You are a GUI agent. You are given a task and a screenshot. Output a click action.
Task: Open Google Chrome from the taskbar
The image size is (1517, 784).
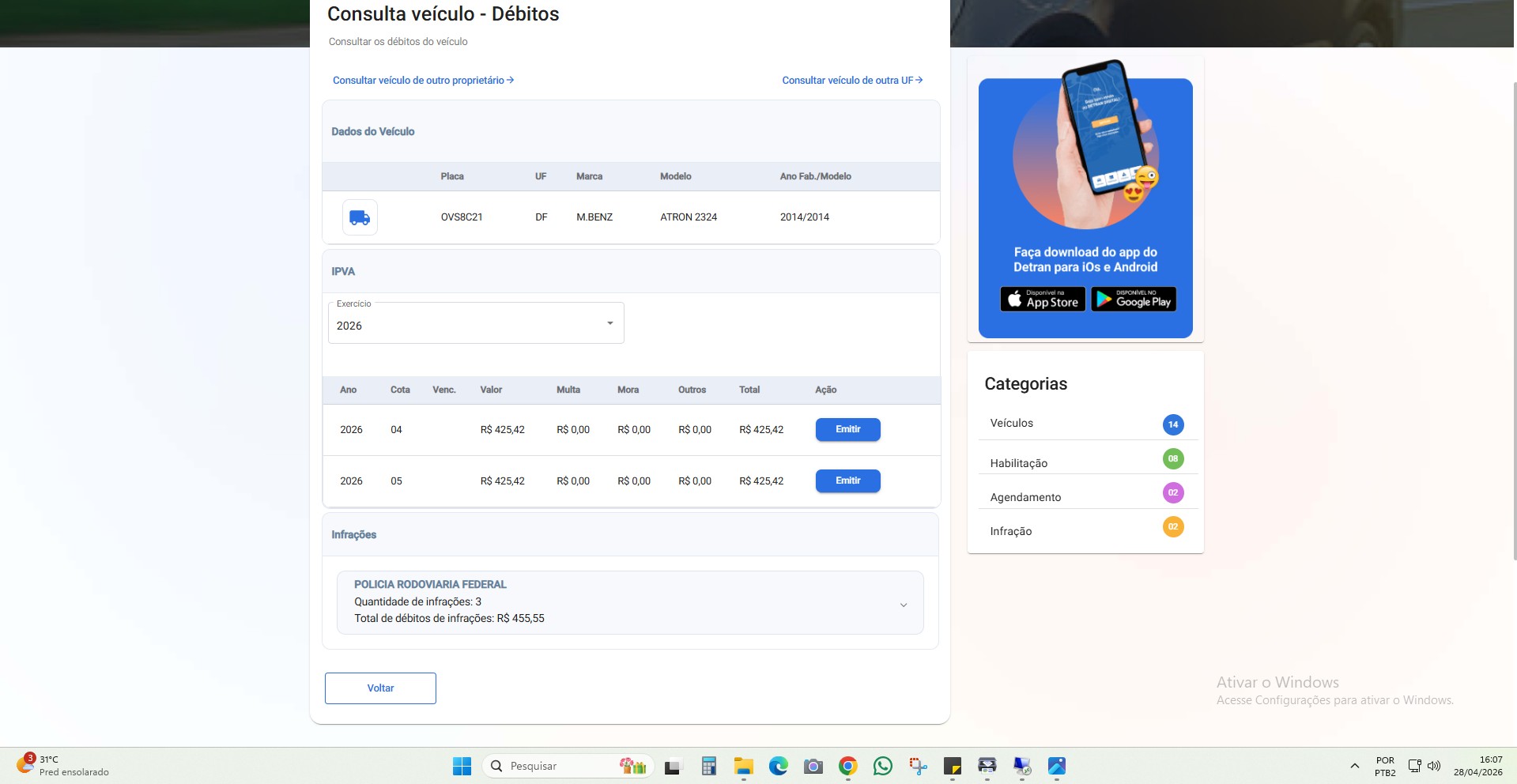point(847,766)
